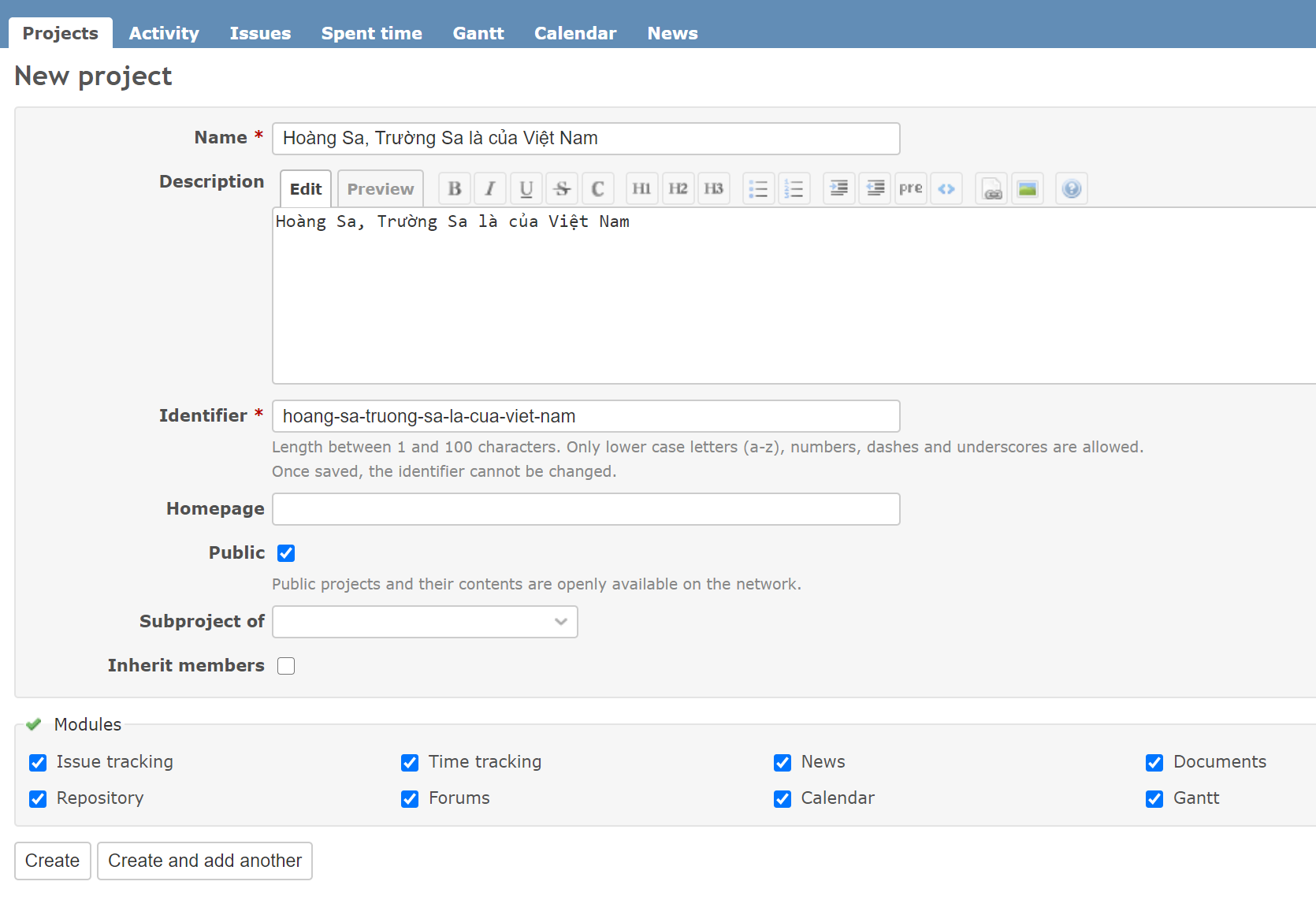Apply strikethrough text formatting
Screen dimensions: 1316x900
click(562, 189)
